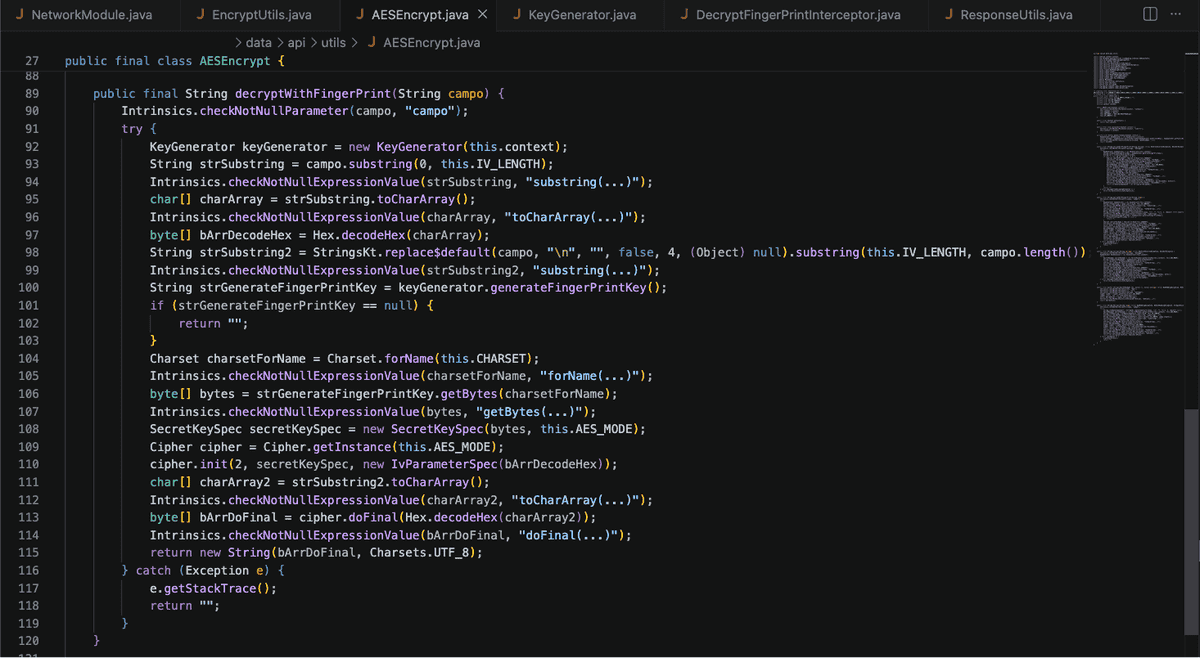Open the editor more actions menu
Screen dimensions: 1202x658
[x=1176, y=14]
